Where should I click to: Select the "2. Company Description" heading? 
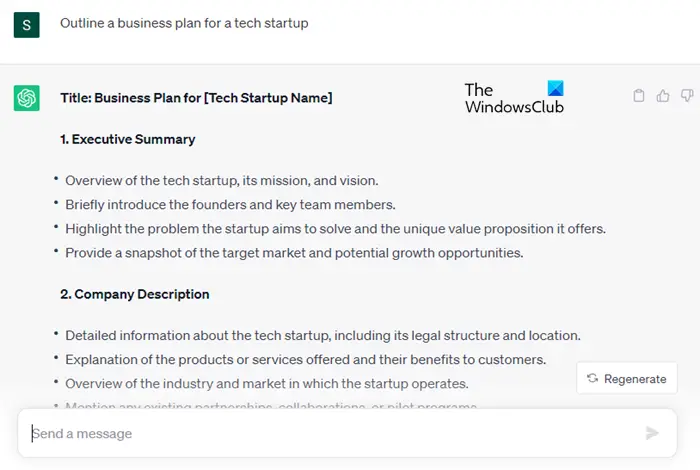[135, 294]
